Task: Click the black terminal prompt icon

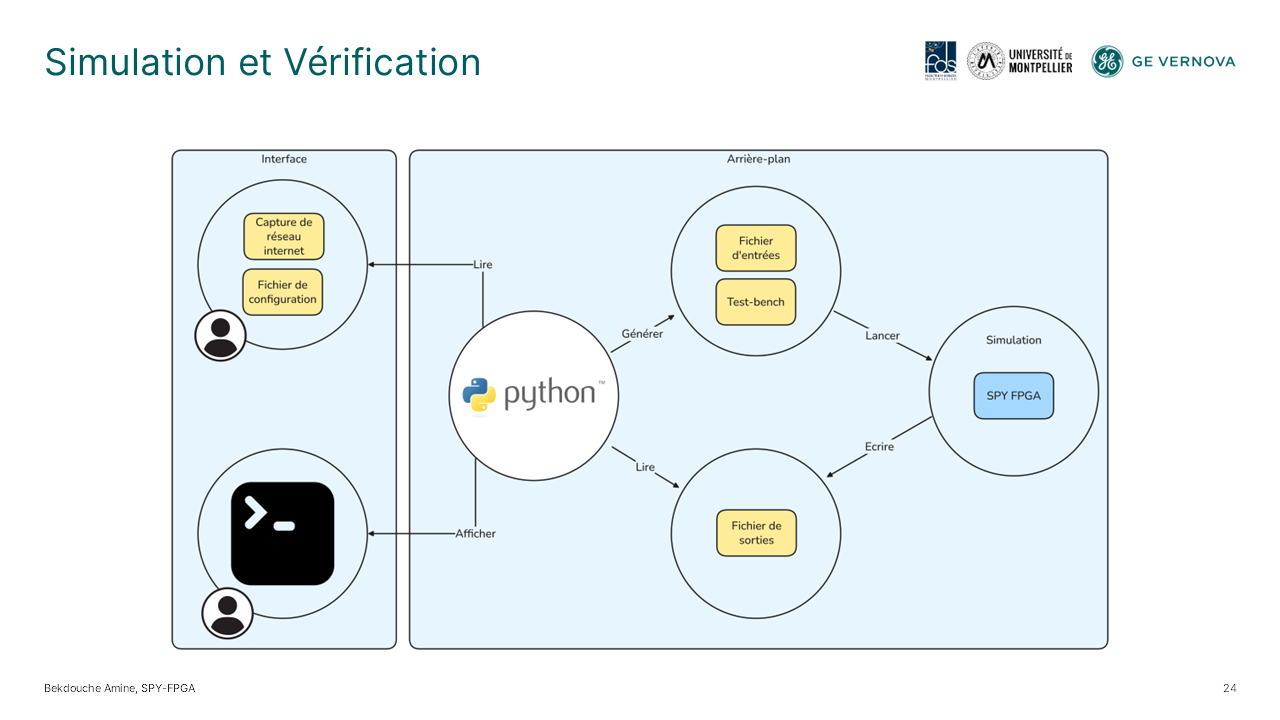Action: click(x=282, y=533)
